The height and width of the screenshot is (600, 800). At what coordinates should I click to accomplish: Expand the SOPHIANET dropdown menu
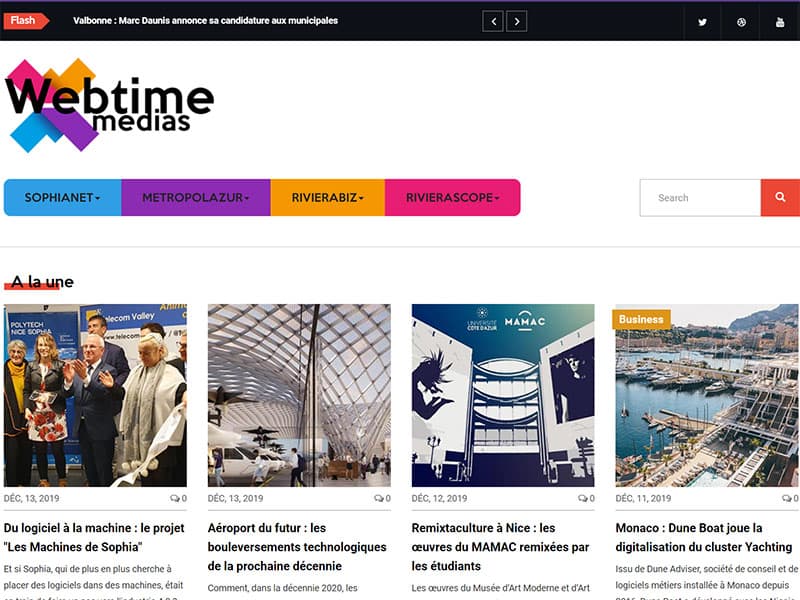tap(62, 198)
